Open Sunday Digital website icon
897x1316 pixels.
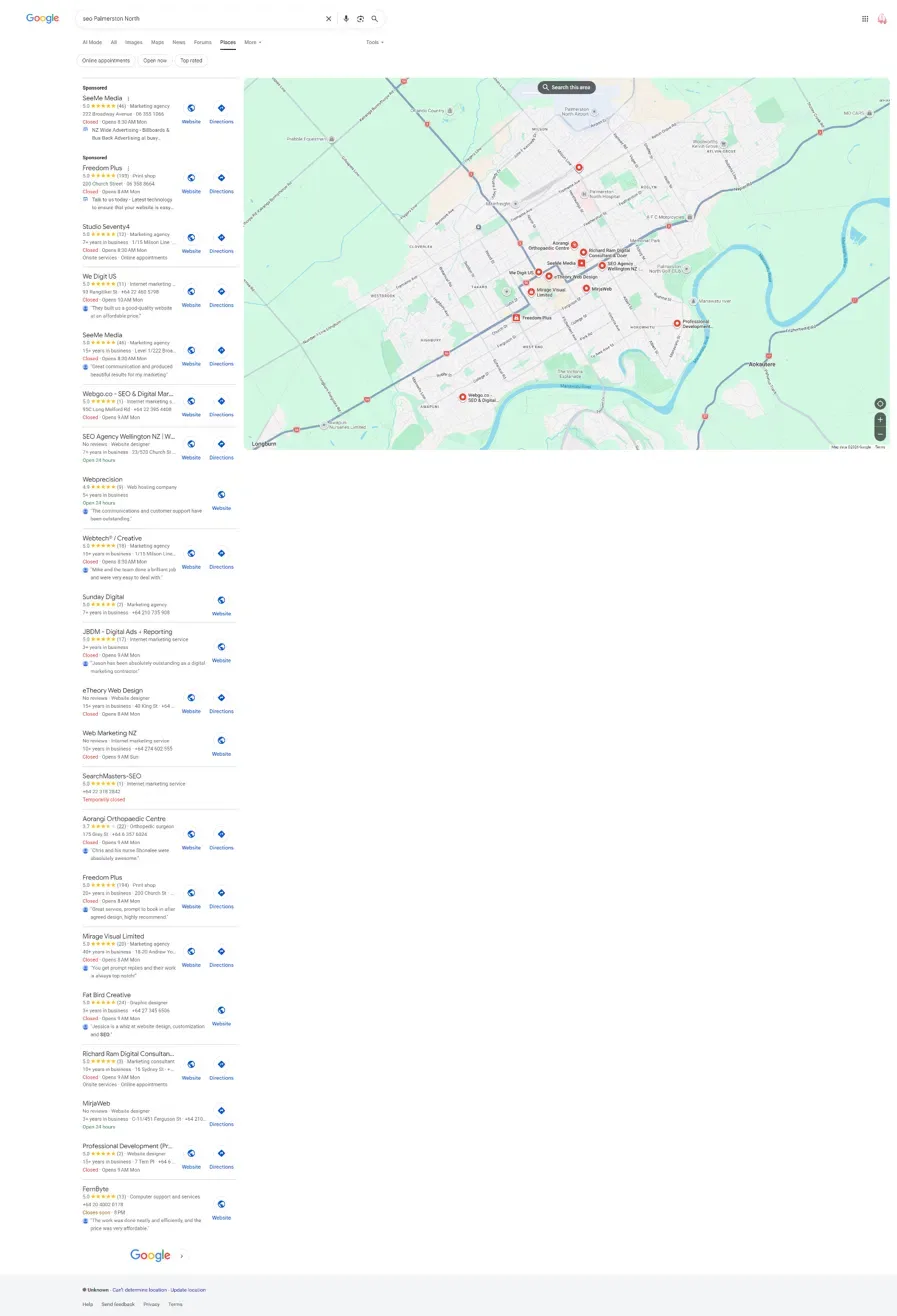[221, 600]
